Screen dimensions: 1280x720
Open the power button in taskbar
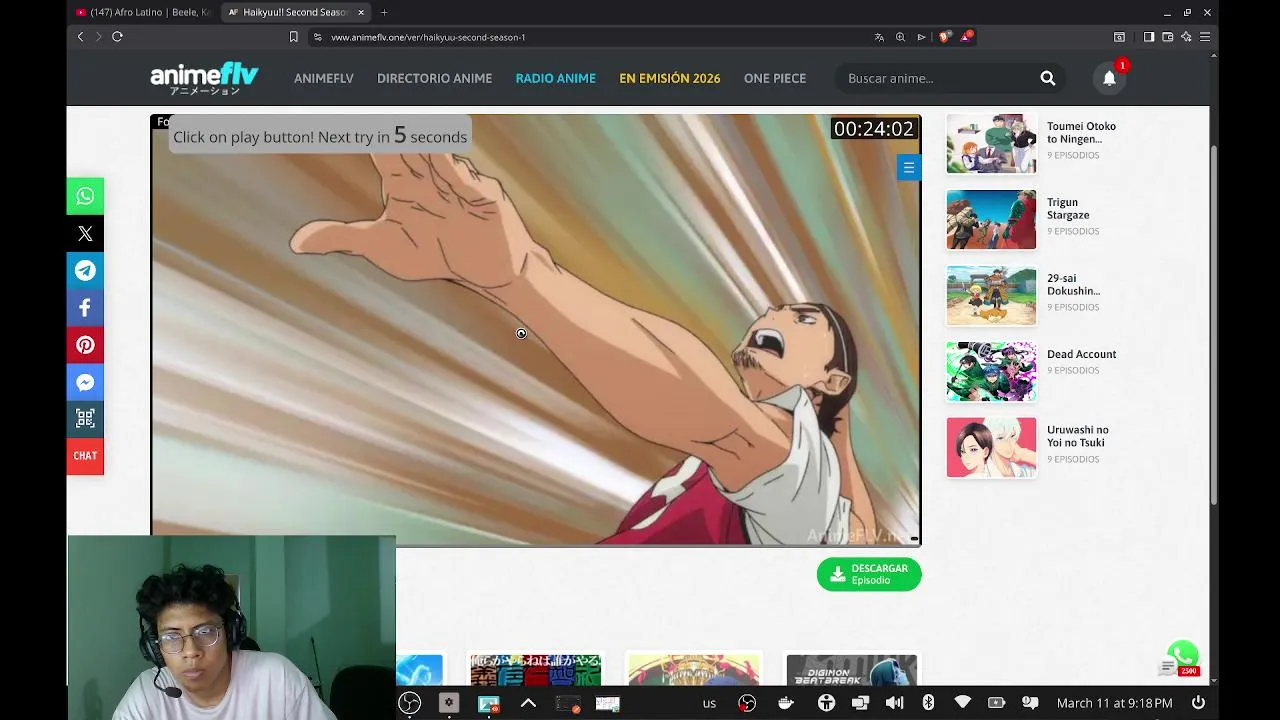[1198, 703]
